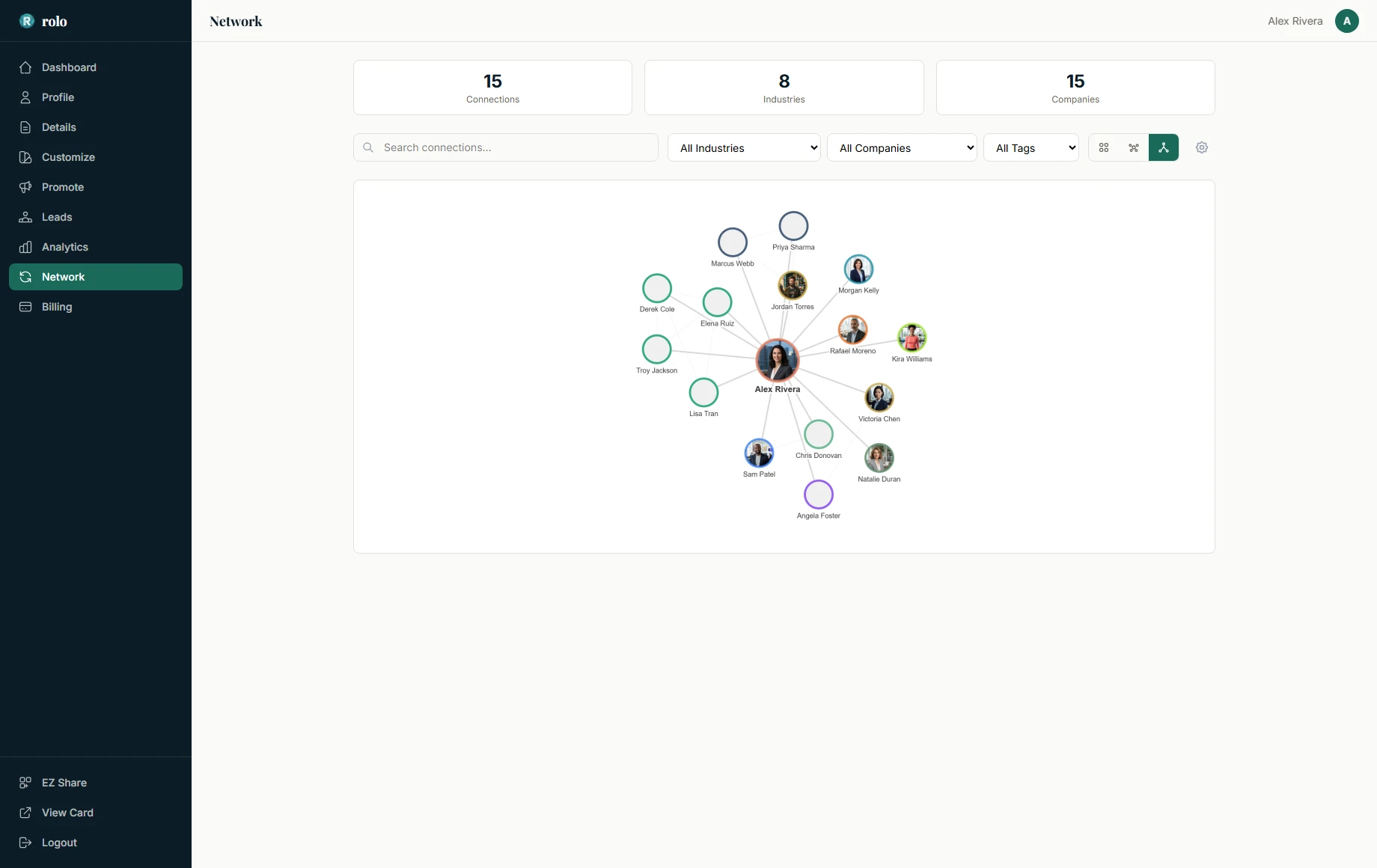Open the Details sidebar item
Viewport: 1377px width, 868px height.
click(x=96, y=127)
